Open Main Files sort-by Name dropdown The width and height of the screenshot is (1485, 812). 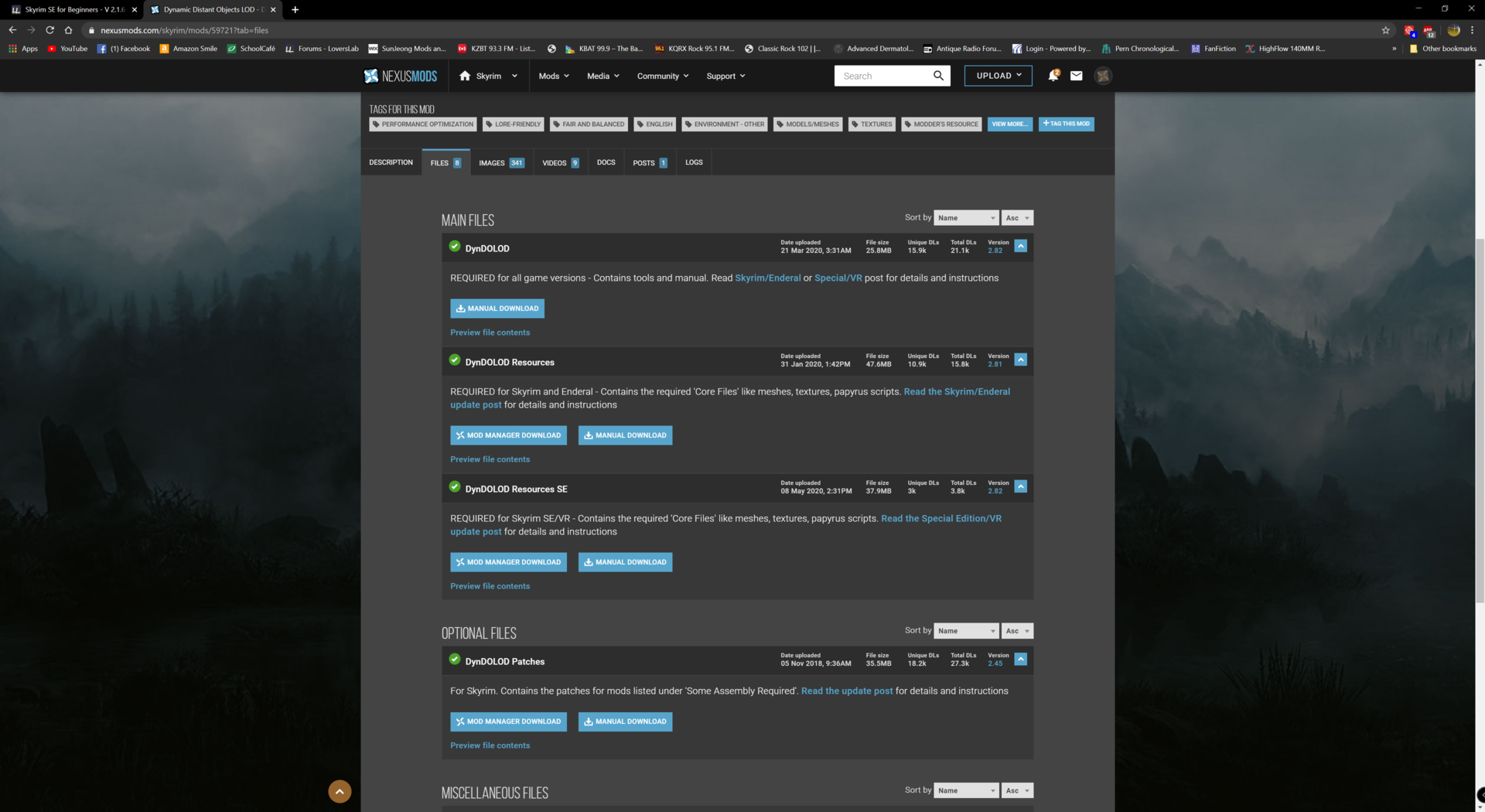(966, 218)
